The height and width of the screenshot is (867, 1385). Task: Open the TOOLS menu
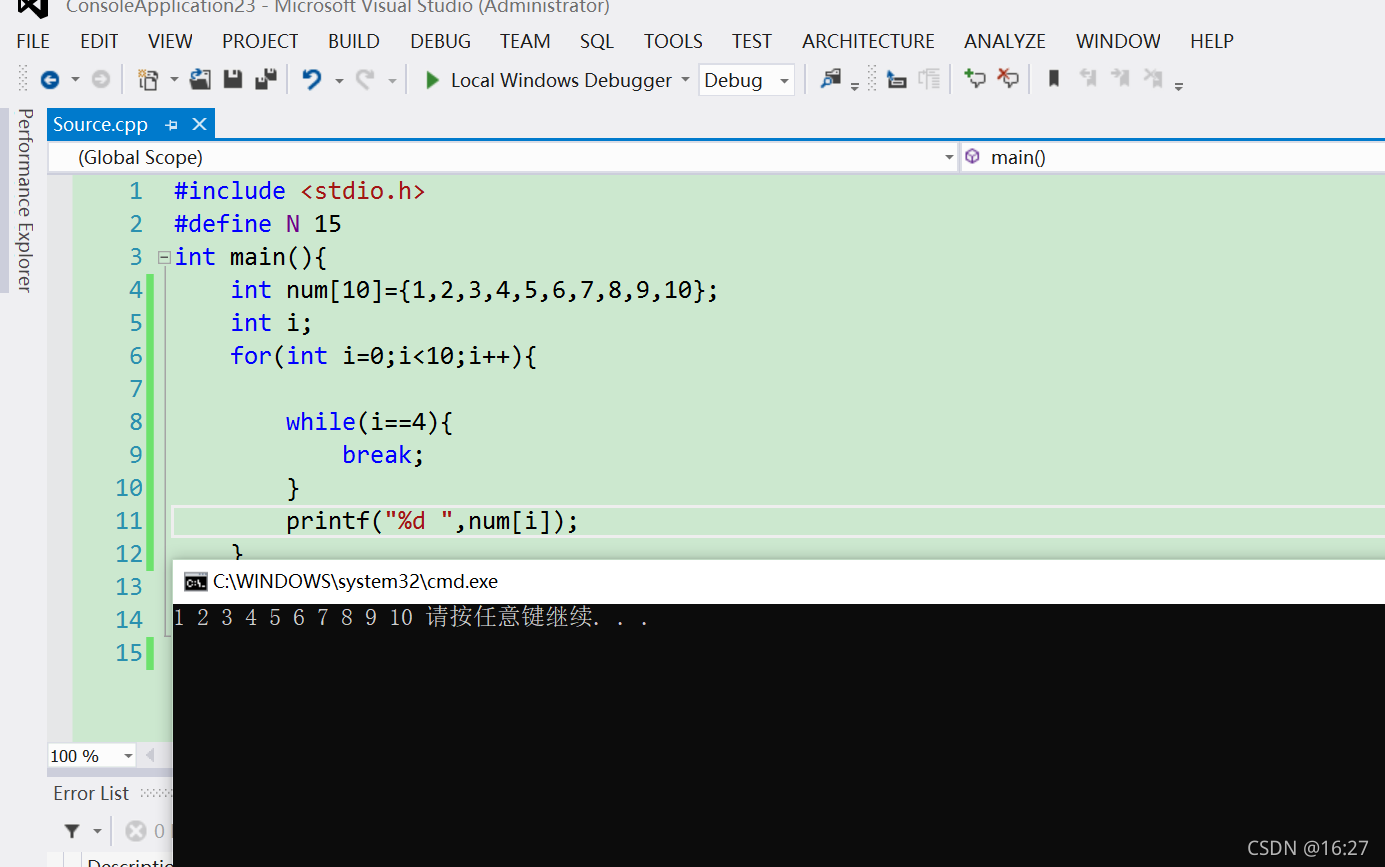(673, 41)
